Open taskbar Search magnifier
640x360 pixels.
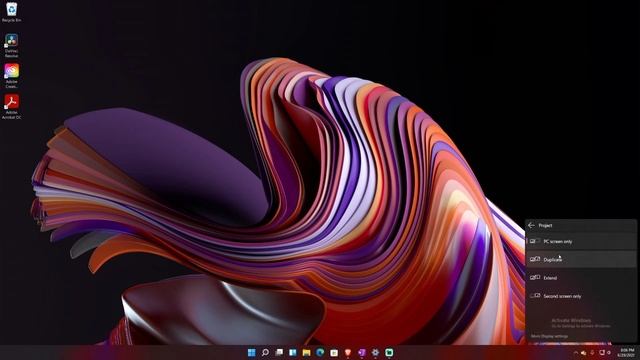[x=265, y=352]
